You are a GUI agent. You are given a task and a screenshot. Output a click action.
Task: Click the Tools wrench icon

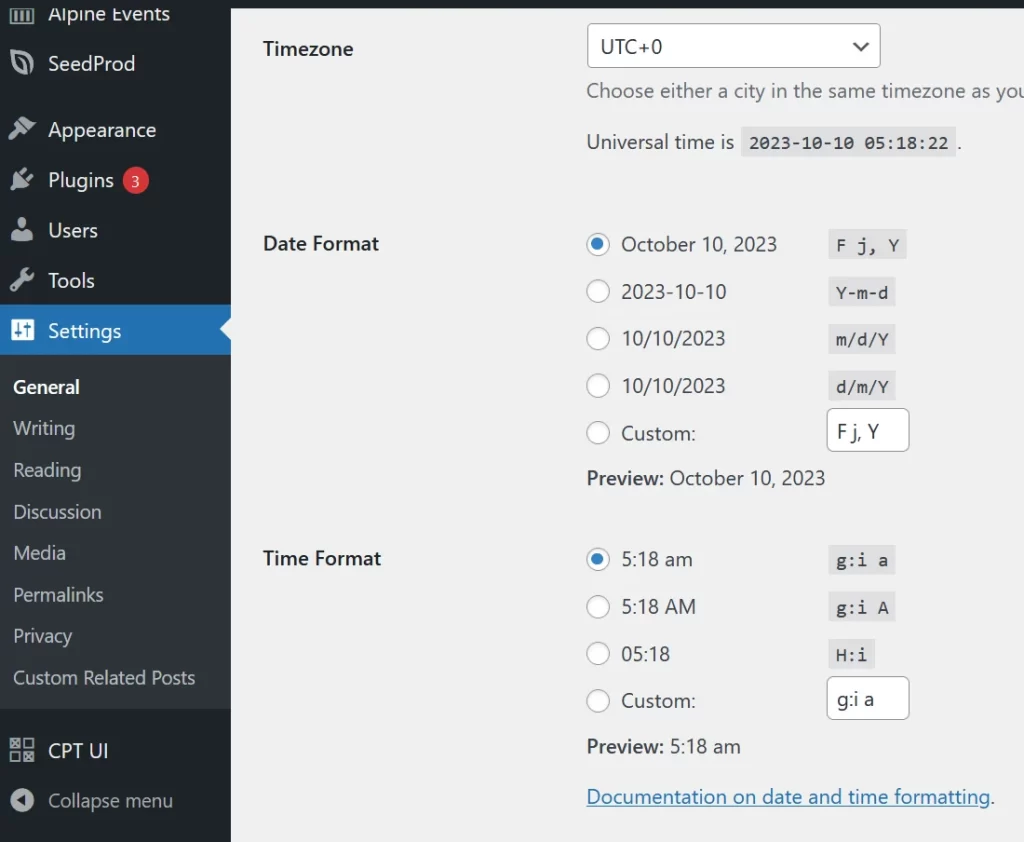[22, 280]
